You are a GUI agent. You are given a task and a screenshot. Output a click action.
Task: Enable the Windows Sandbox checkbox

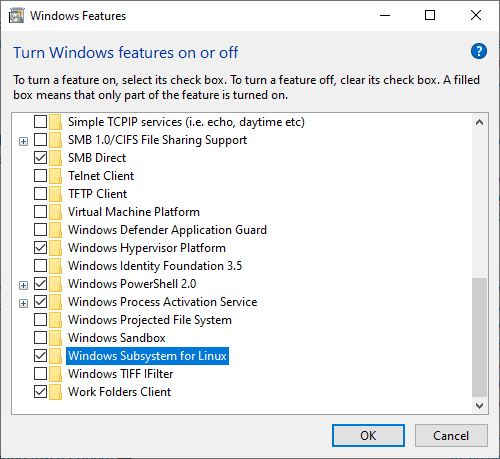tap(40, 338)
